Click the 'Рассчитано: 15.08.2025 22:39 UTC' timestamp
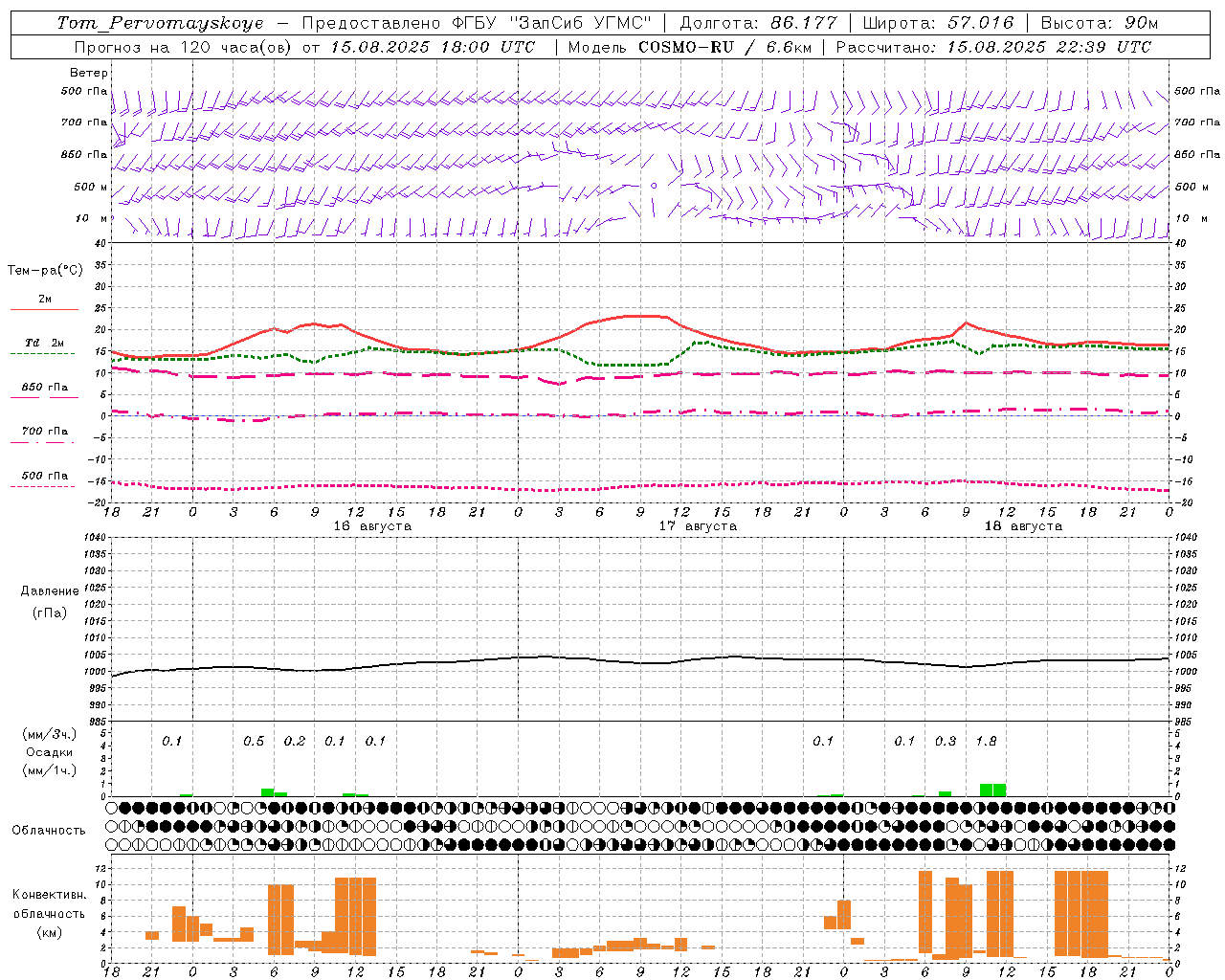Image resolution: width=1225 pixels, height=980 pixels. 993,47
